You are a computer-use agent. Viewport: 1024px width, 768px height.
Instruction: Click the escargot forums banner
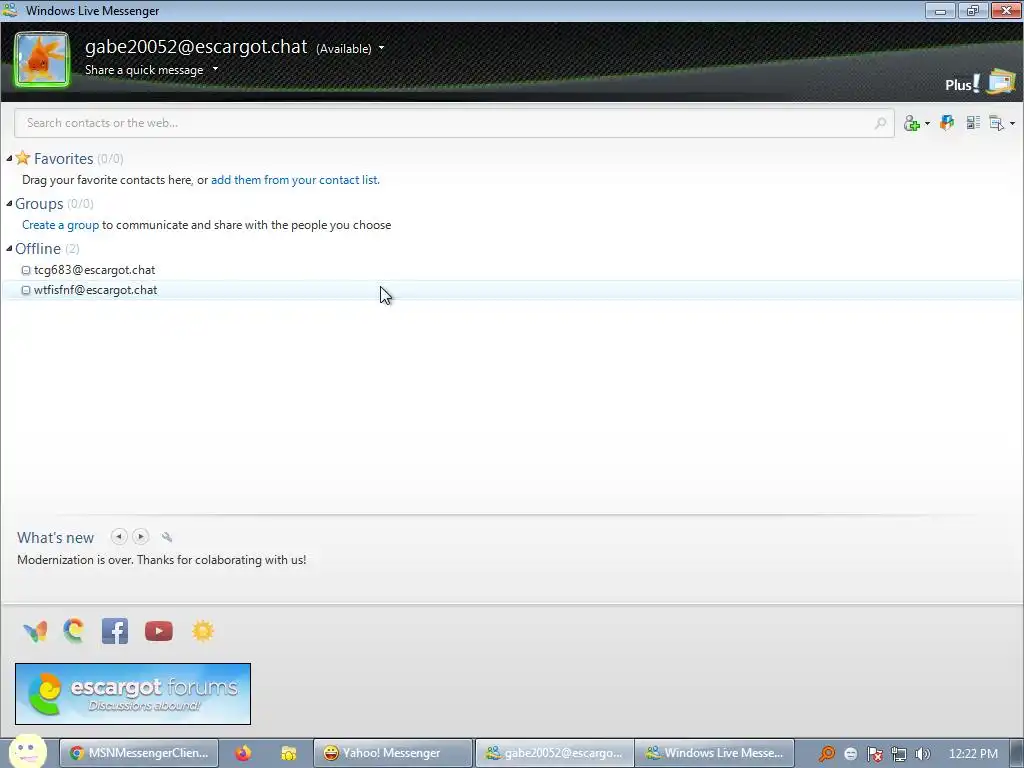click(x=133, y=694)
